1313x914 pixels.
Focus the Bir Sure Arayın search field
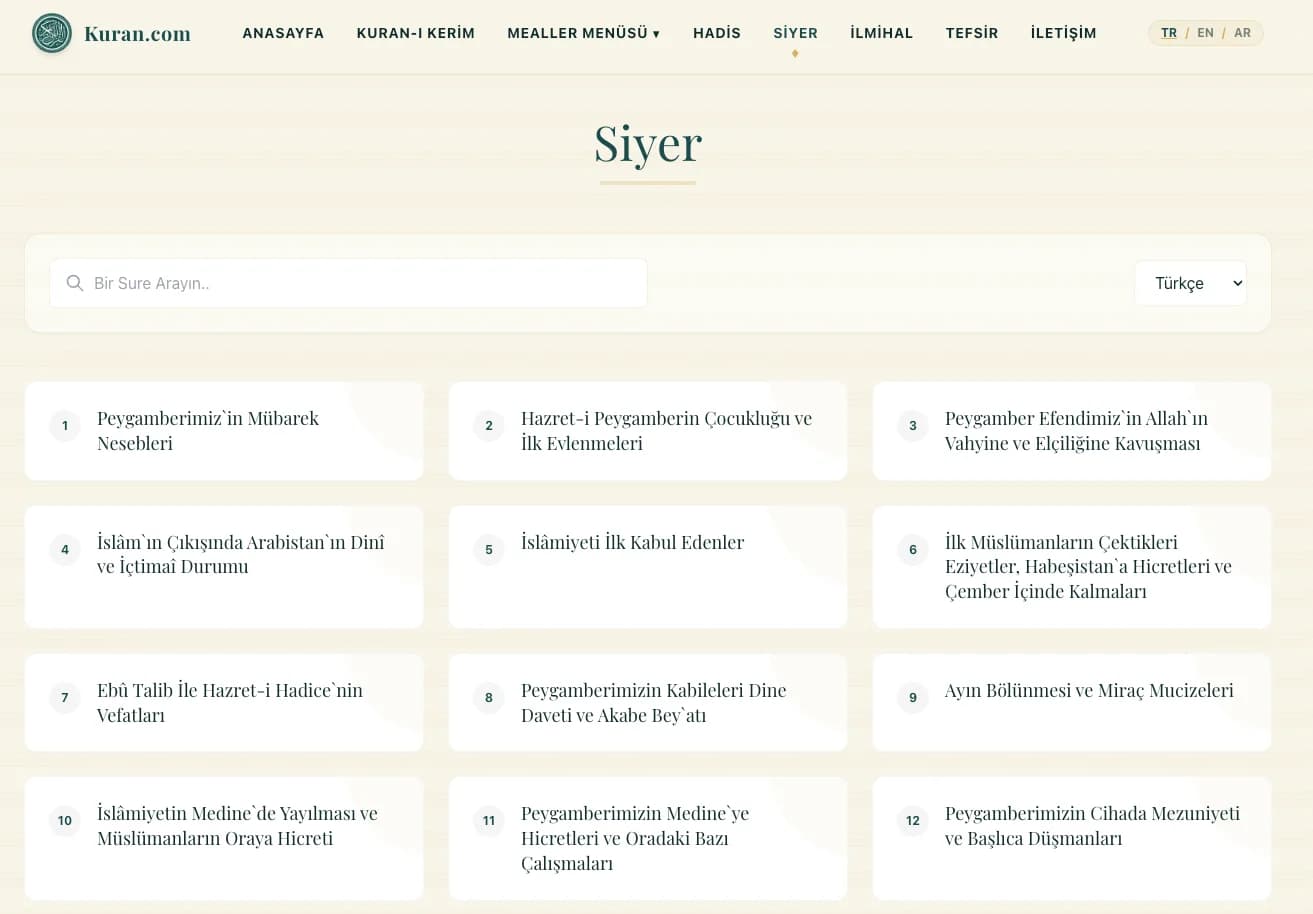348,283
